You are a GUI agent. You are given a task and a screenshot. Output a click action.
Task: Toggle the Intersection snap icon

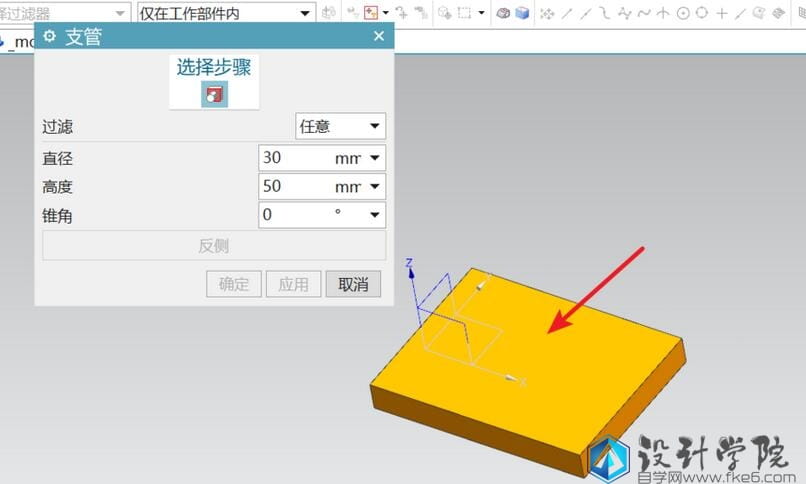(663, 13)
